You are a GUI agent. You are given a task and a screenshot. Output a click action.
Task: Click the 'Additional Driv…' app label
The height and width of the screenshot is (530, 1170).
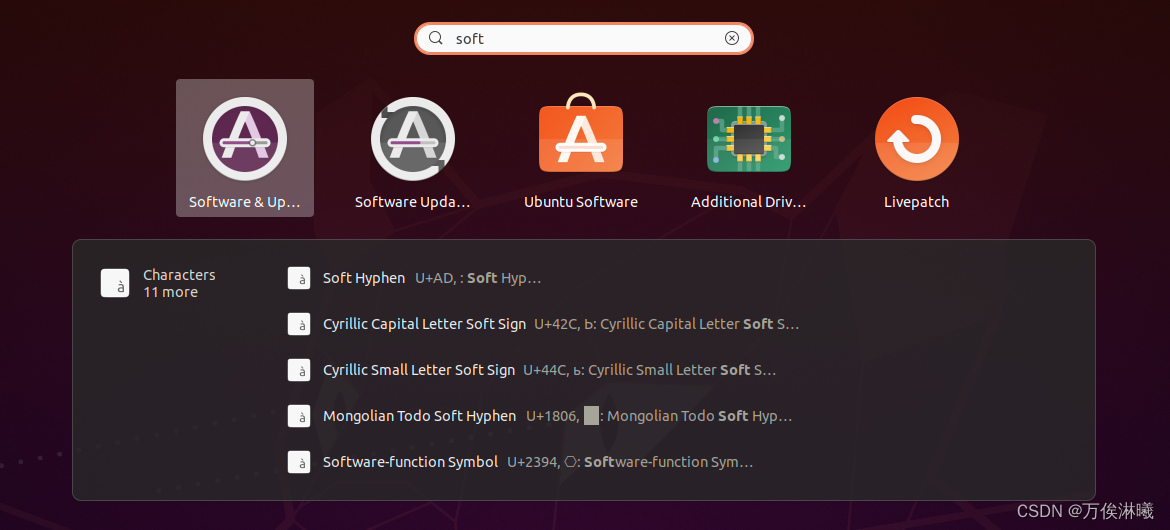click(x=748, y=202)
